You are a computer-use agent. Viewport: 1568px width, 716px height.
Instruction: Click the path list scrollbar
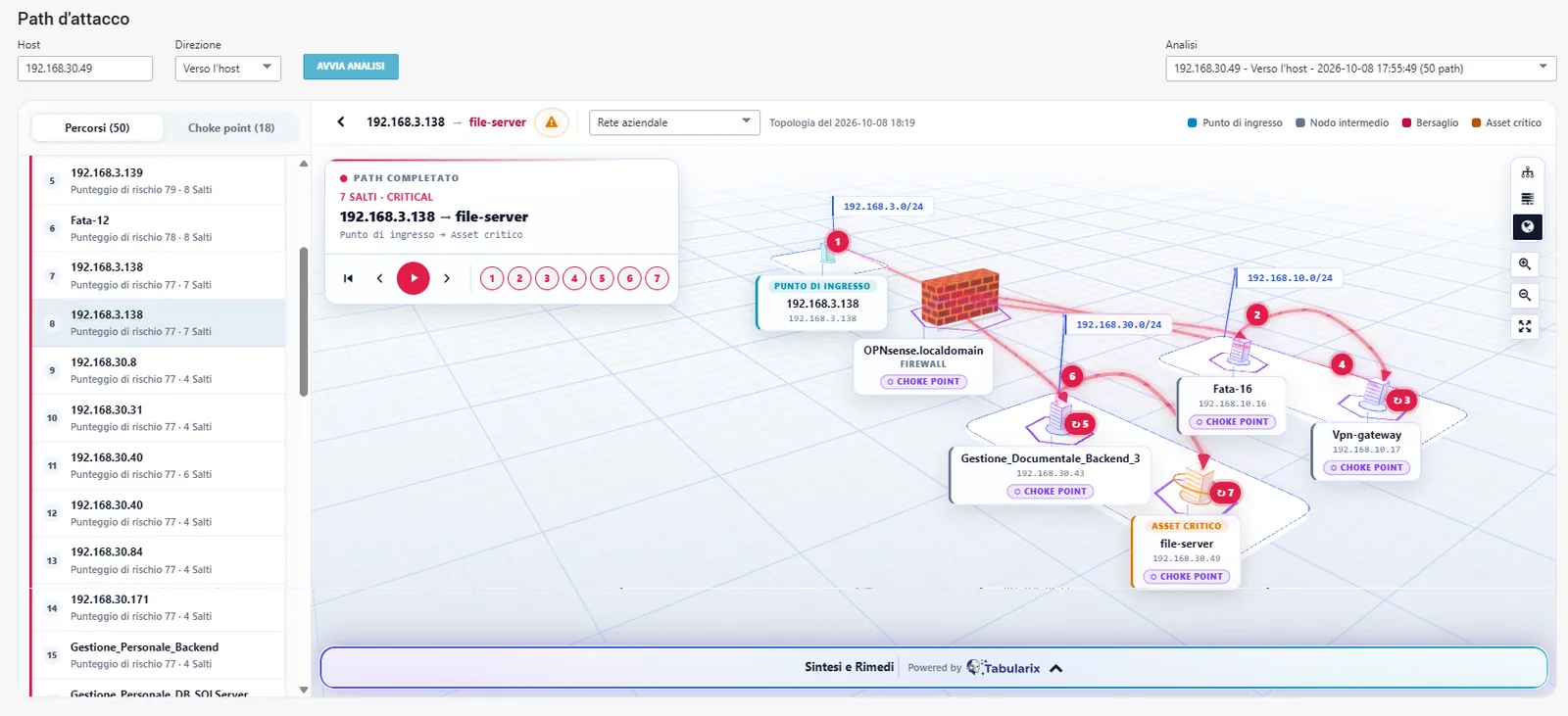pyautogui.click(x=304, y=321)
